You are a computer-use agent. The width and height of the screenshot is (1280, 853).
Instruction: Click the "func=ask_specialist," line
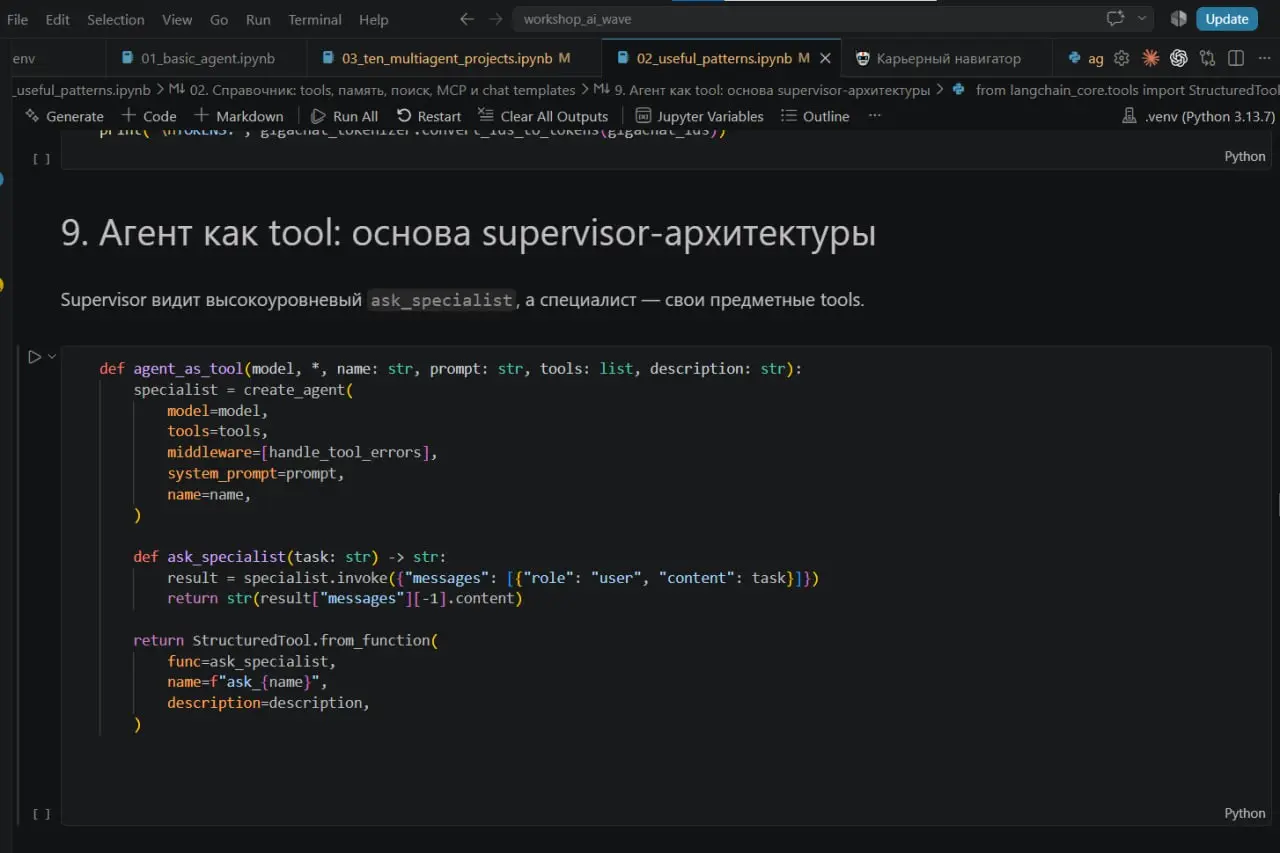pos(252,661)
